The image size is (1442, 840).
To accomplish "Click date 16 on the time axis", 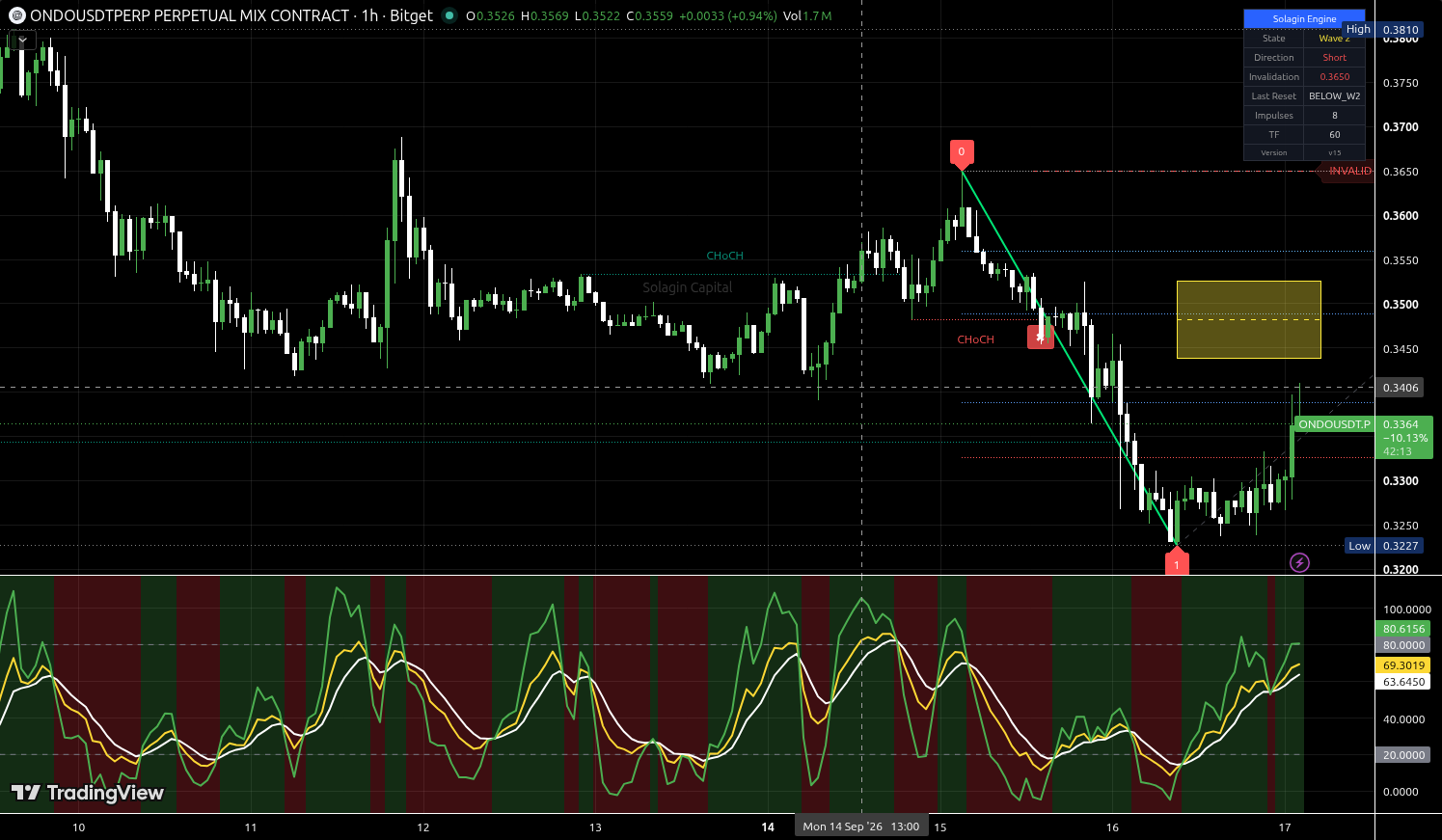I will point(1113,827).
